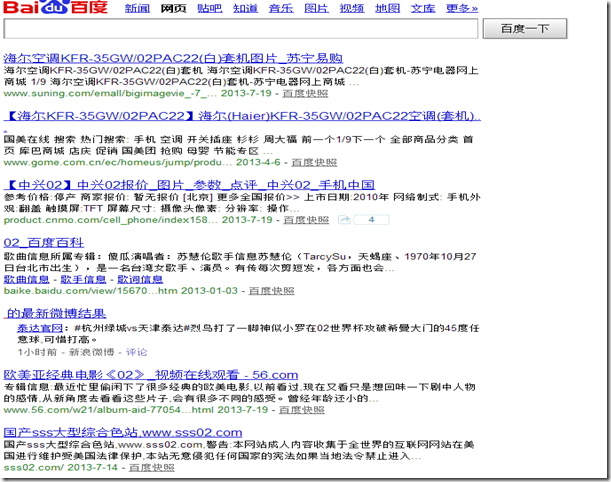The width and height of the screenshot is (611, 482).
Task: Click the 新浪微博 source text
Action: [92, 352]
